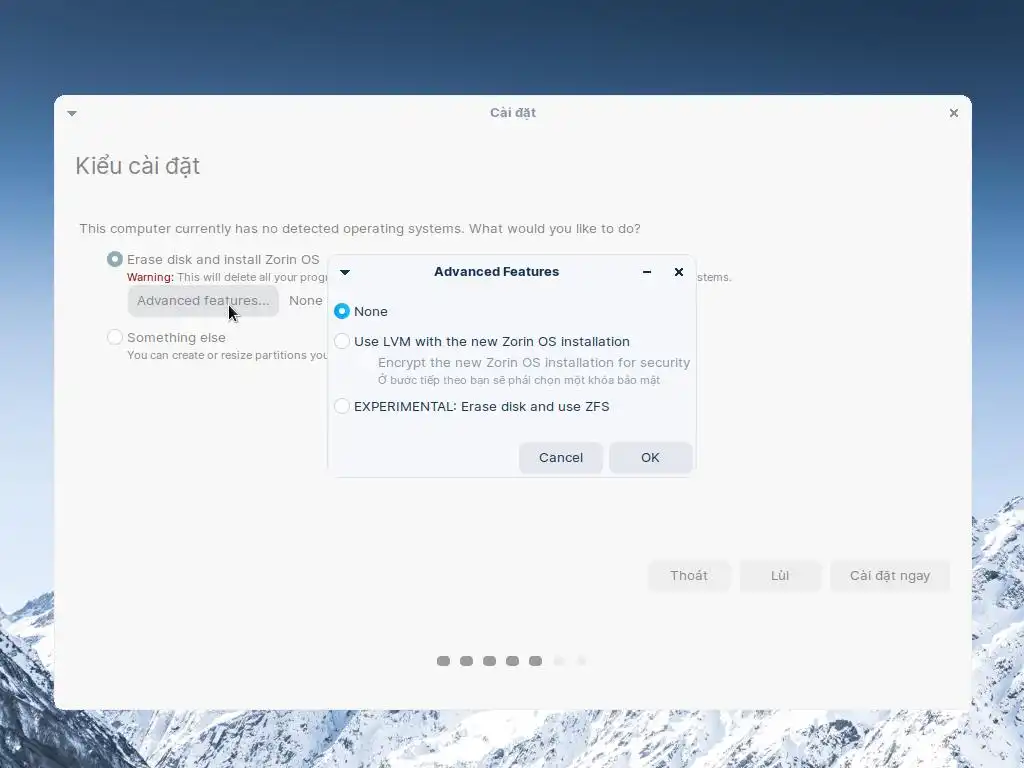
Task: Click the Advanced Features dialog title
Action: 496,272
